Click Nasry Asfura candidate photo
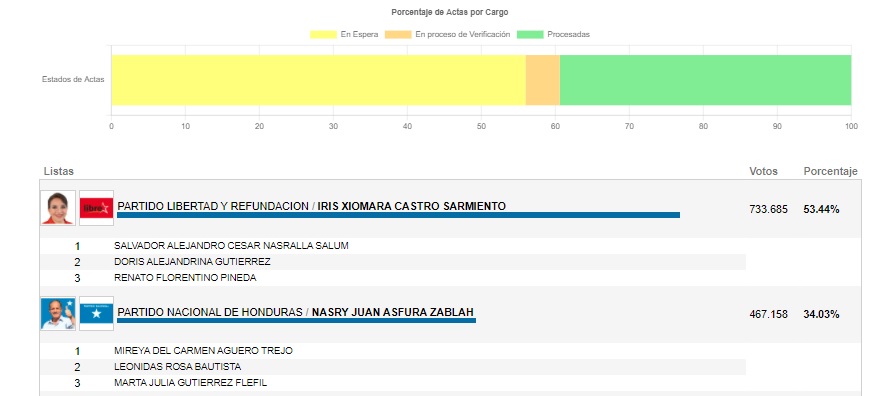874x396 pixels. (x=58, y=313)
